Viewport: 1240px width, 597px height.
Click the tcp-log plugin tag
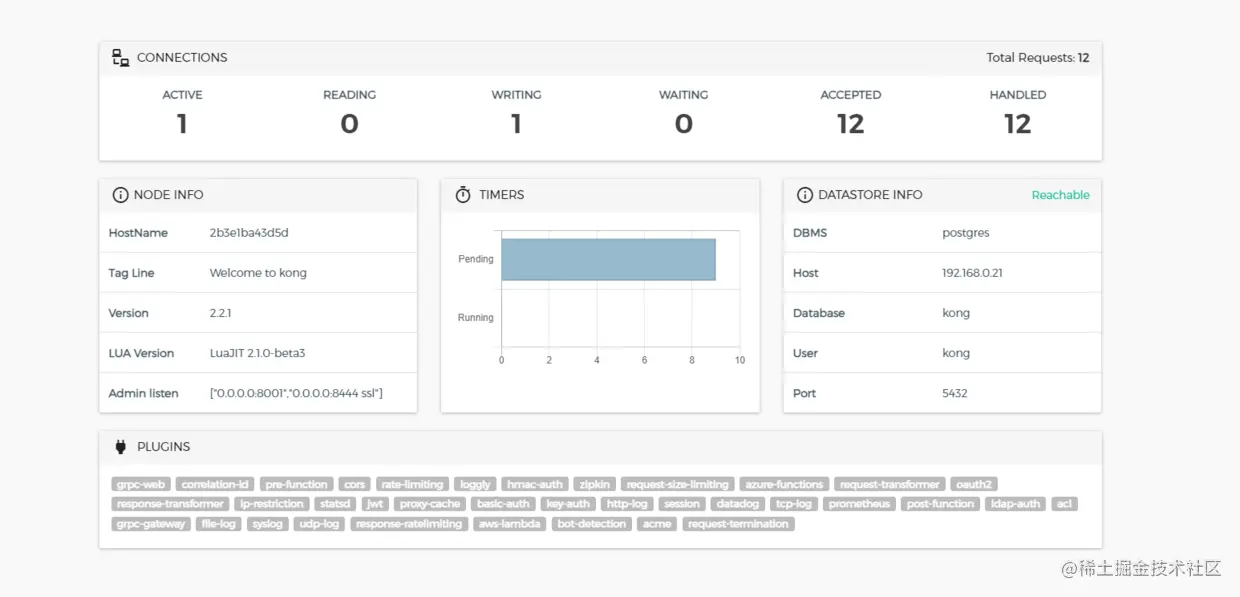click(x=796, y=504)
